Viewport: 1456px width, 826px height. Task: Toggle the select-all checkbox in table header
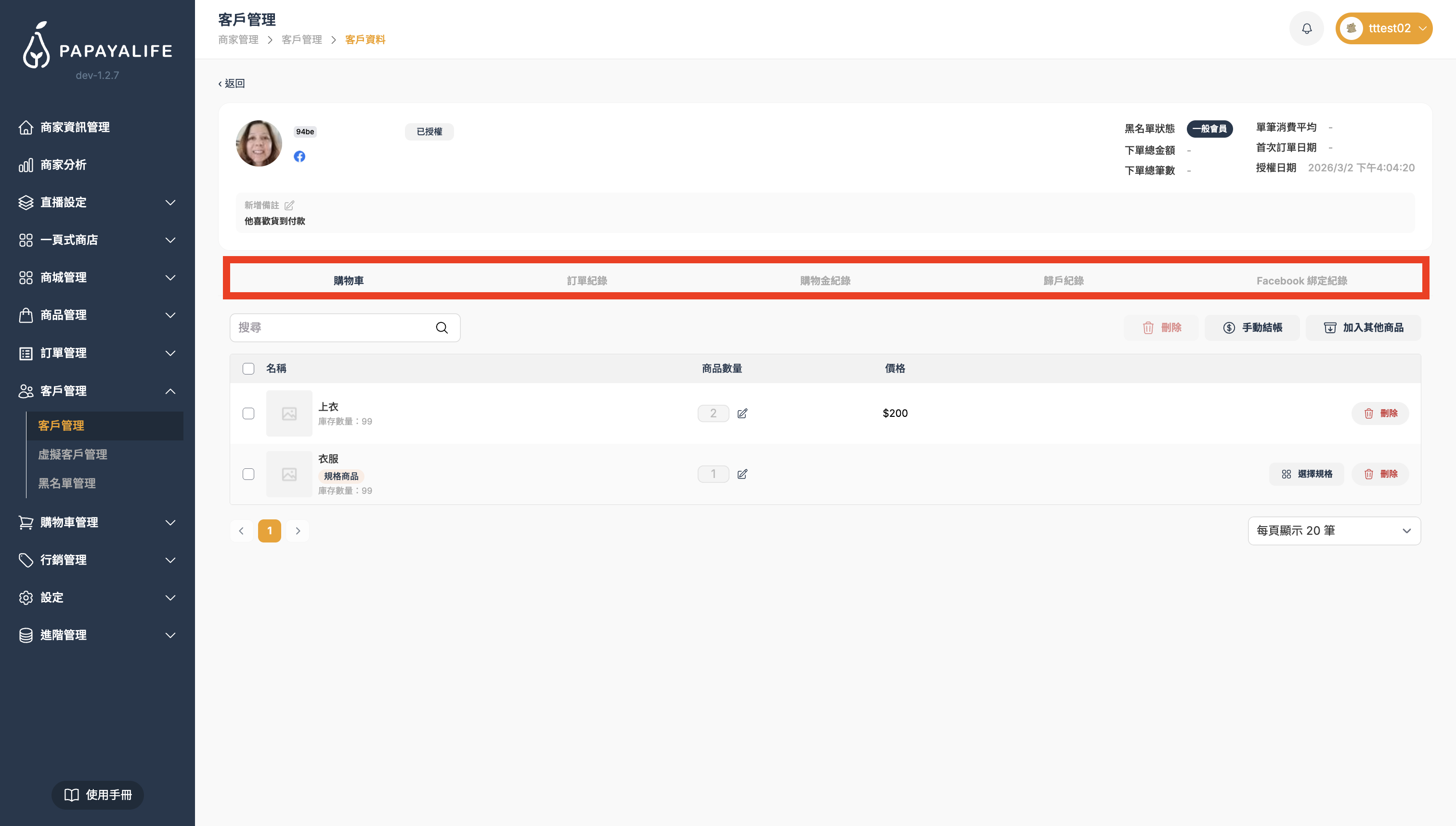click(248, 369)
